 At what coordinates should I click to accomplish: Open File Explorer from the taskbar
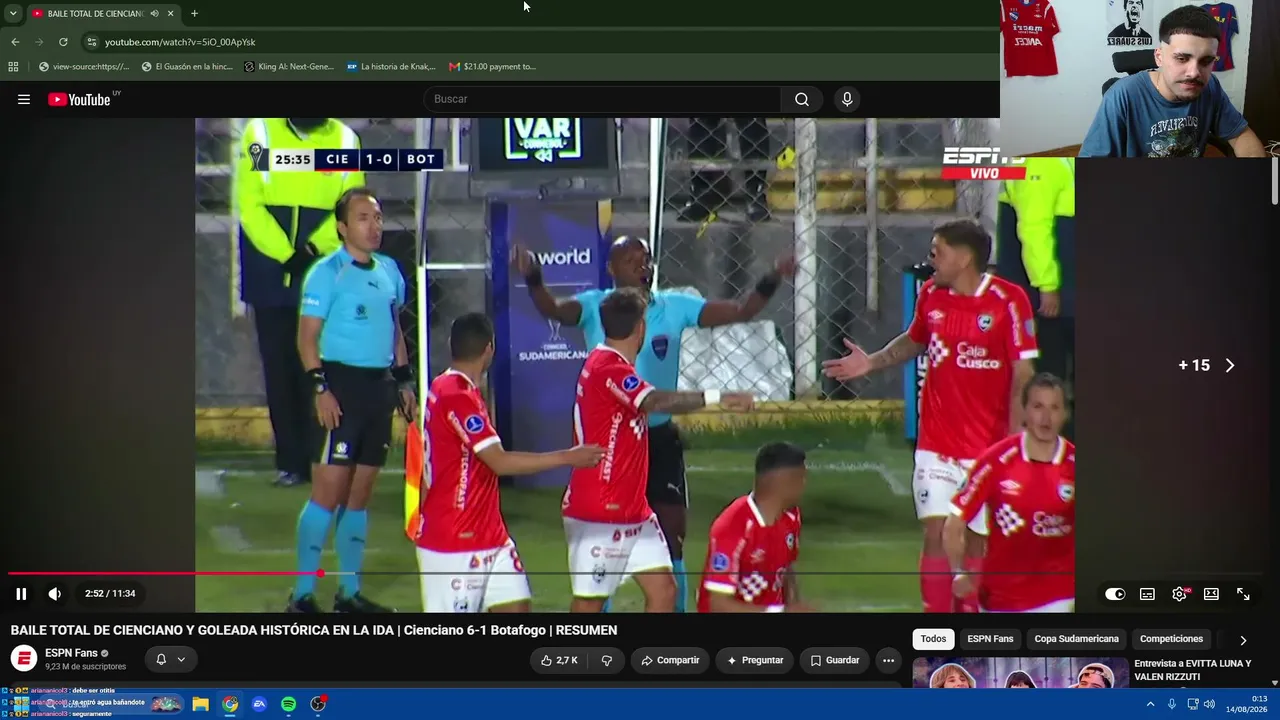pos(200,704)
